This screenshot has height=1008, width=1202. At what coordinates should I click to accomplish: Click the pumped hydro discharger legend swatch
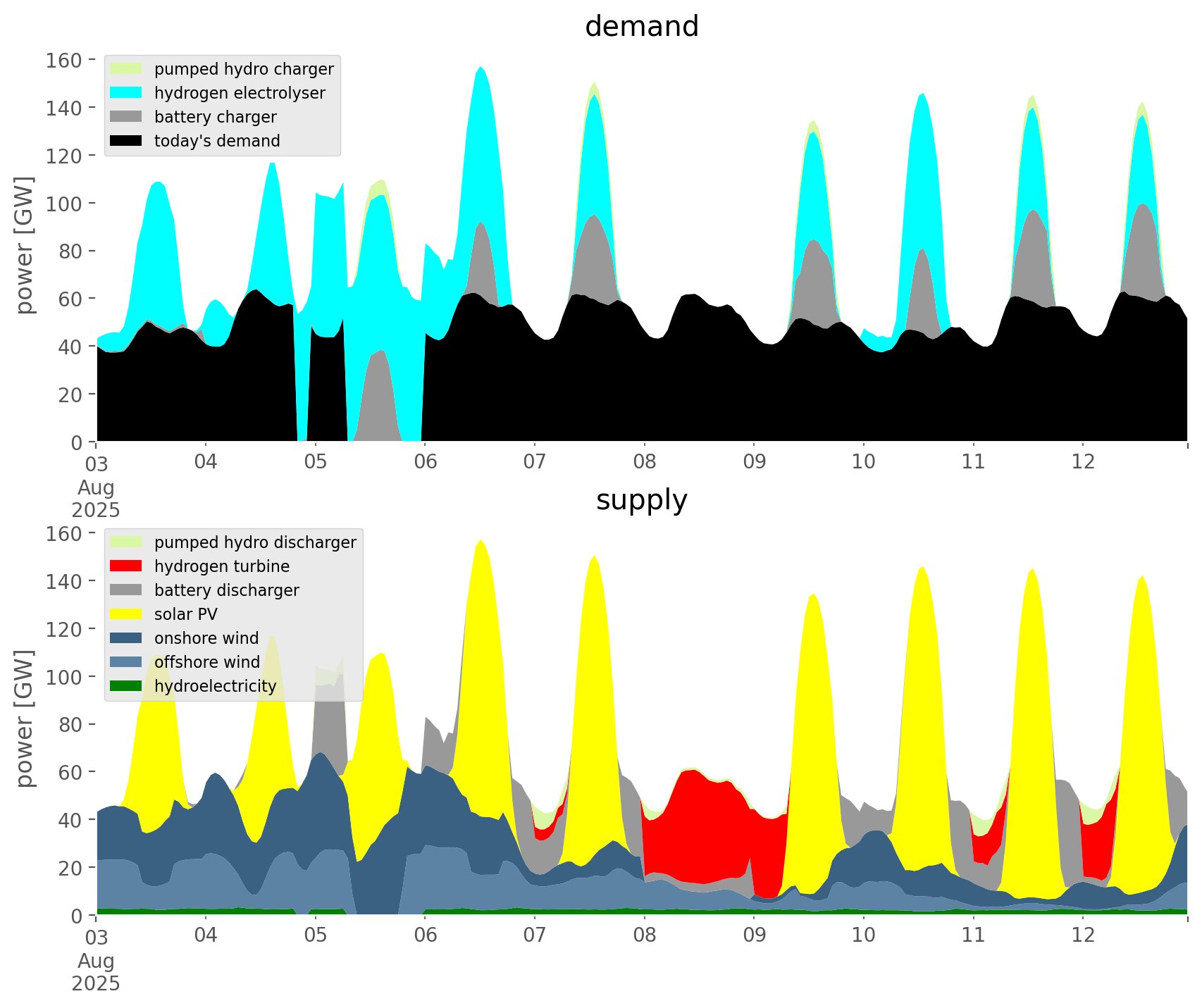[126, 542]
